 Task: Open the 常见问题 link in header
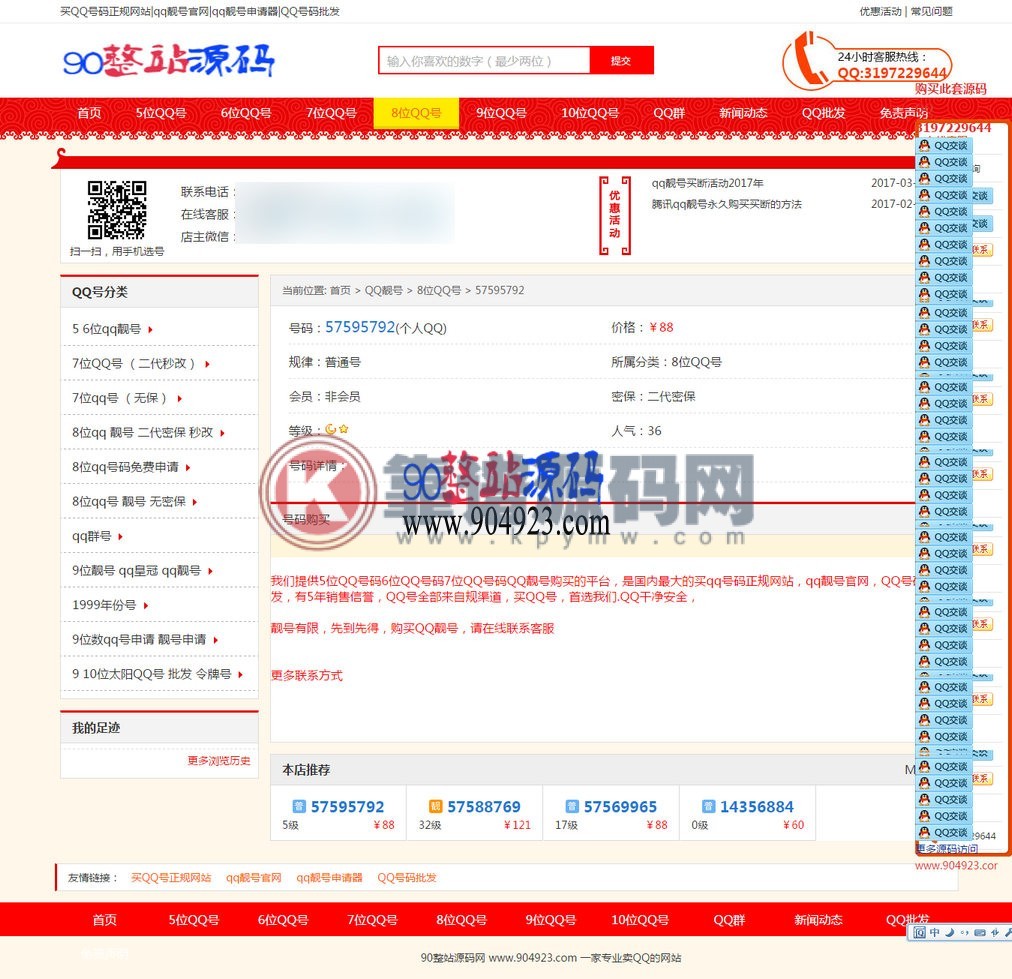click(x=931, y=11)
